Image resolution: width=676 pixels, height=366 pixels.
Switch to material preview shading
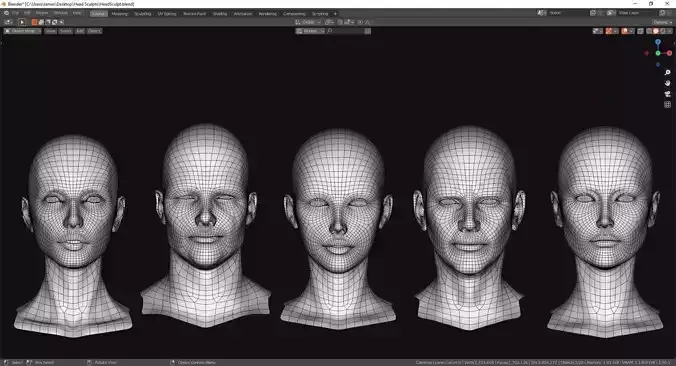663,31
